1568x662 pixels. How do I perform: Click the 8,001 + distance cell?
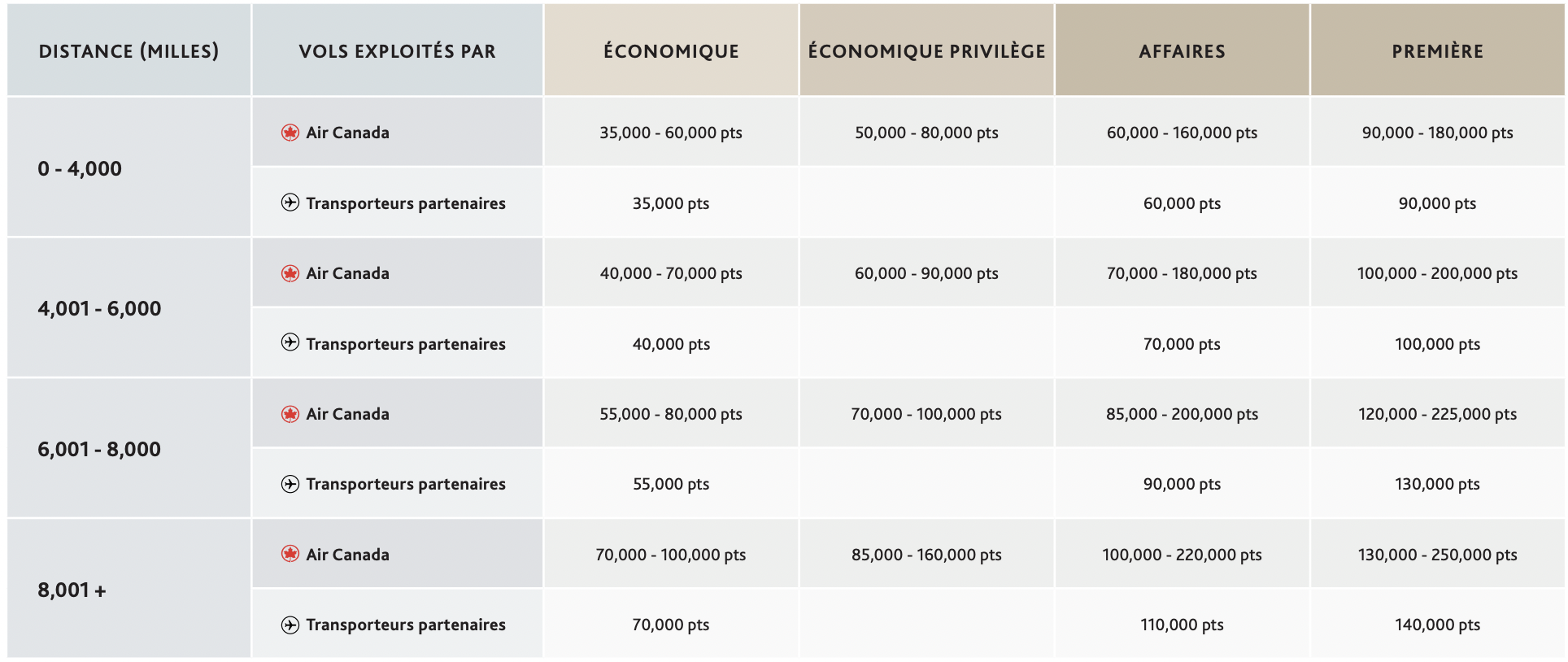[129, 589]
